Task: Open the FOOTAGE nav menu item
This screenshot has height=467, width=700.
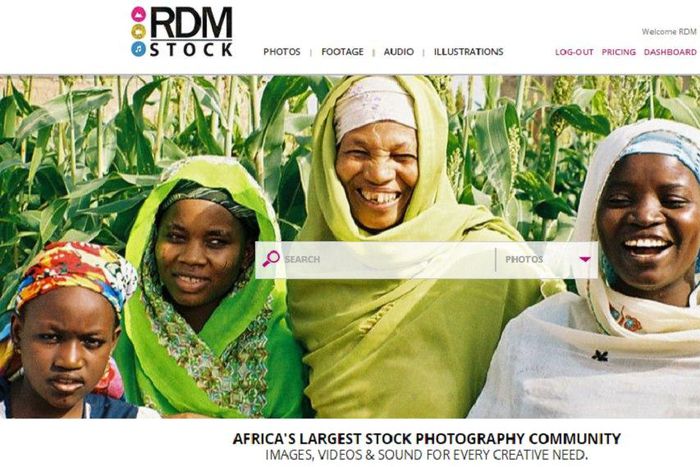Action: pos(342,52)
